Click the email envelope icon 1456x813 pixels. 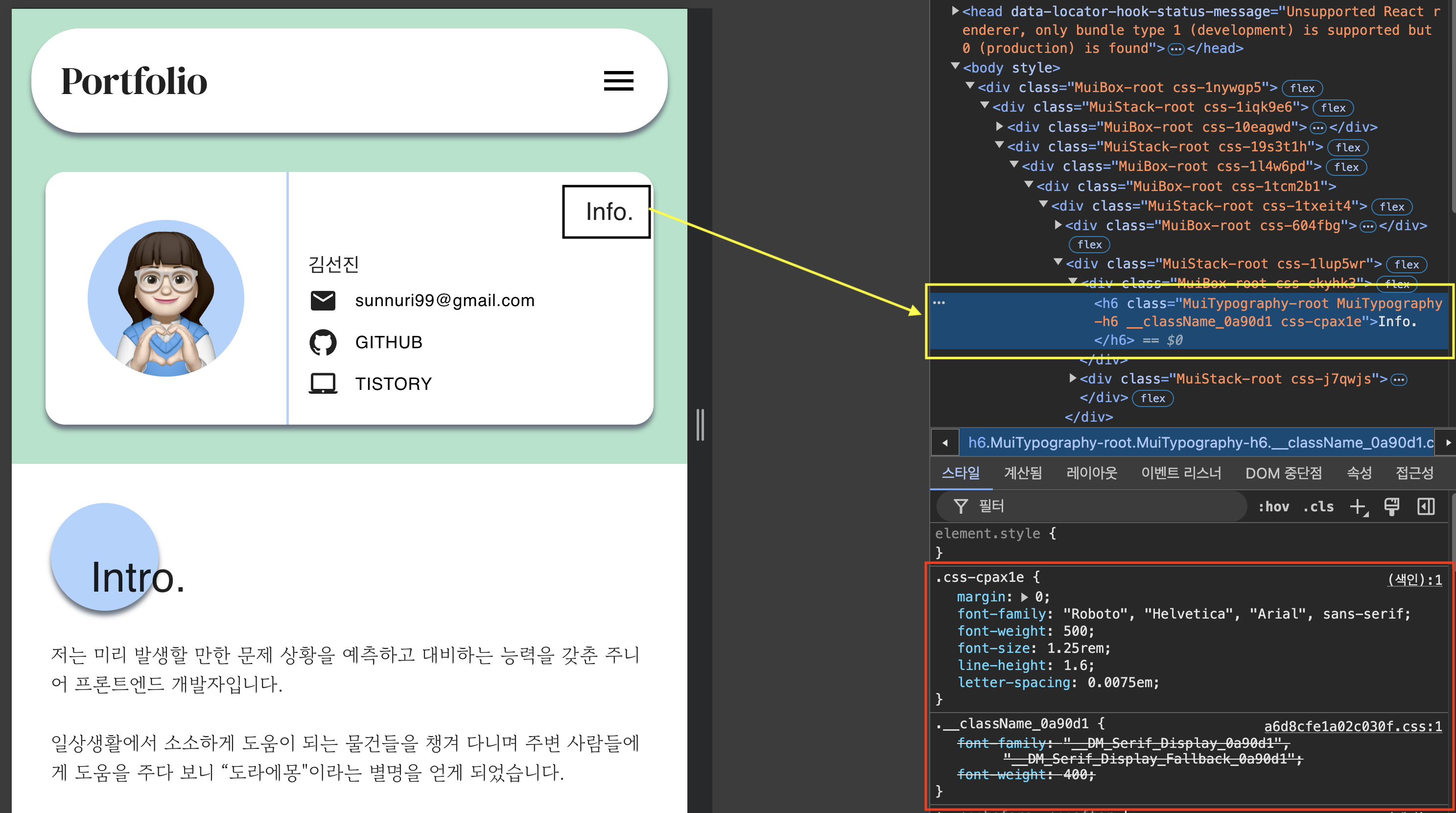(x=323, y=300)
